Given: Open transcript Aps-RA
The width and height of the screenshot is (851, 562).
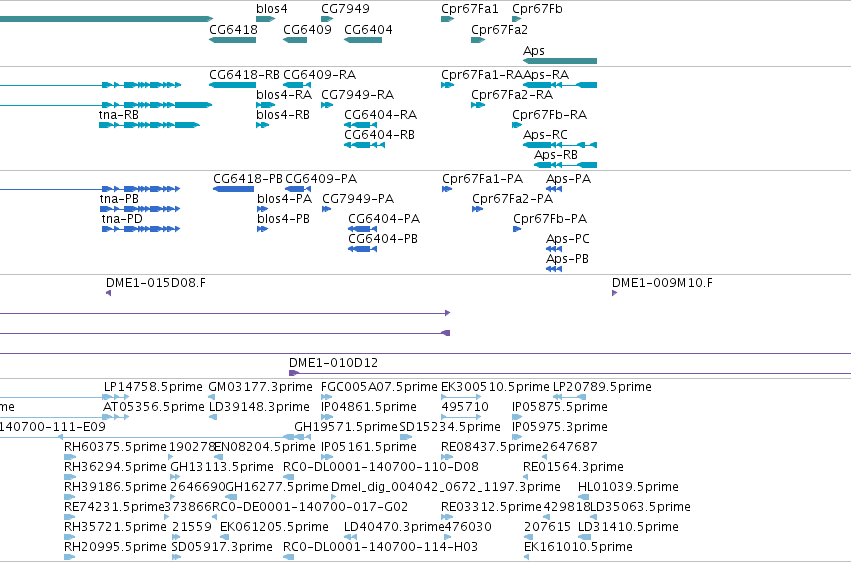Looking at the screenshot, I should 546,74.
